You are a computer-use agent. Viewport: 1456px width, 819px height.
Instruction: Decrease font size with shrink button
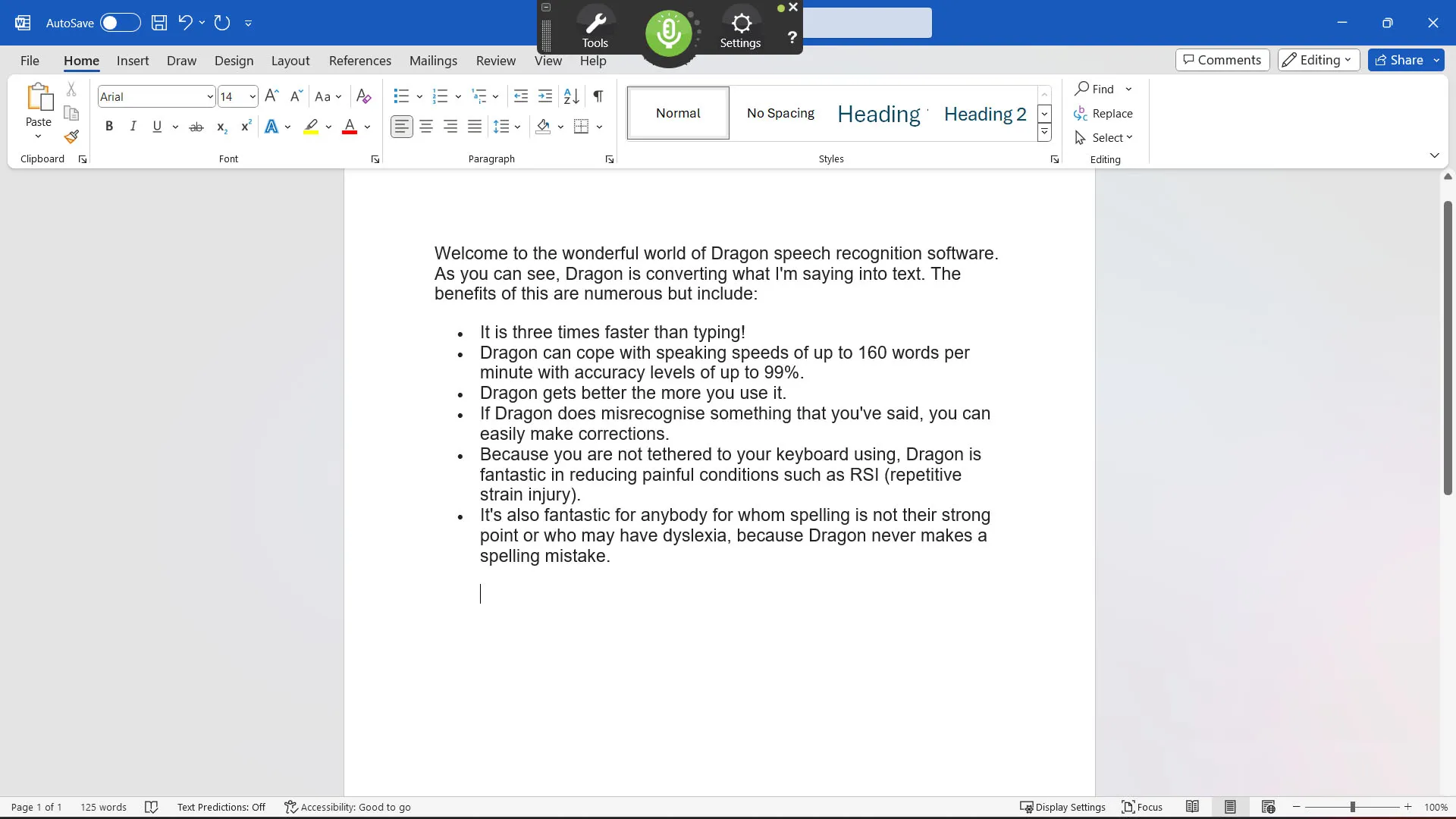[296, 96]
